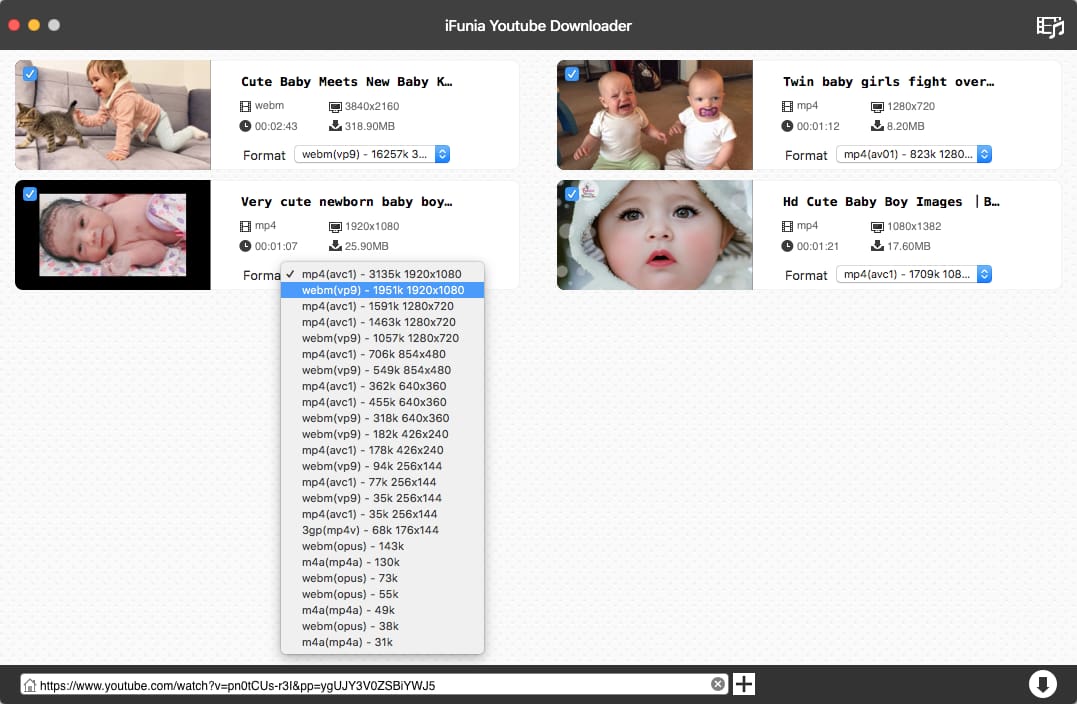Open format dropdown showing webm(vp9) 16257k
Image resolution: width=1077 pixels, height=704 pixels.
(372, 154)
